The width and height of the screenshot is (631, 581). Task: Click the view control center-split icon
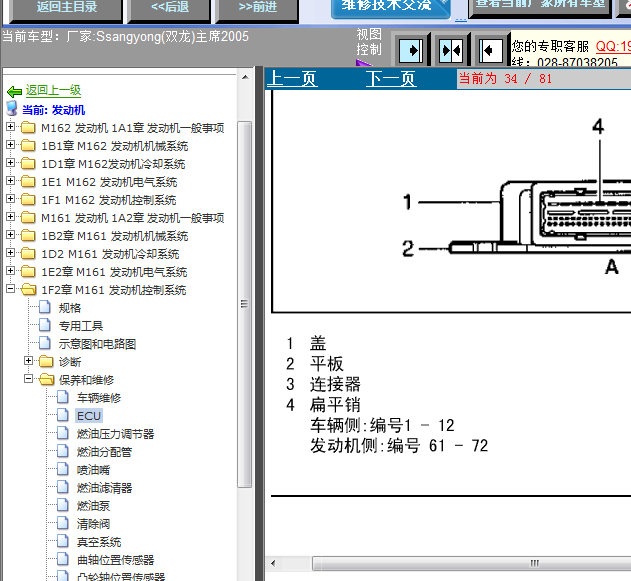click(451, 51)
